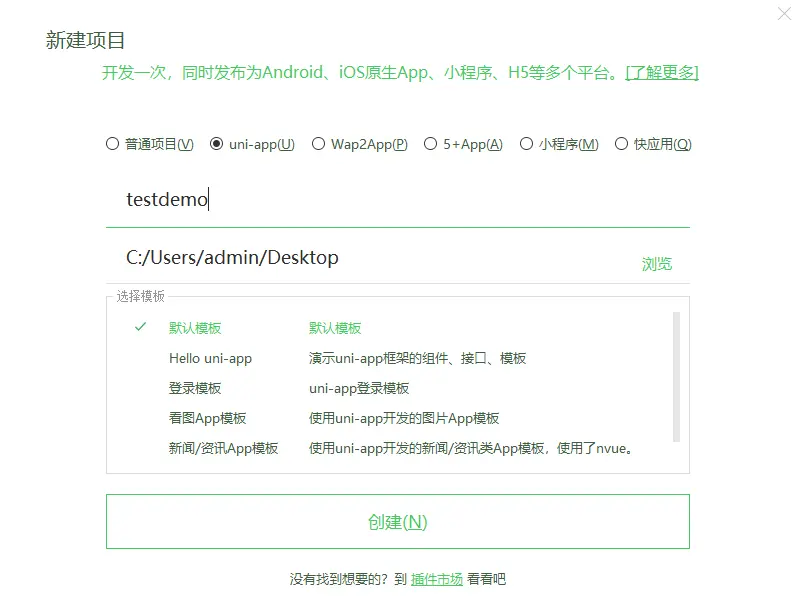Viewport: 792px width, 614px height.
Task: Click the C:/Users/admin/Desktop path field
Action: (x=369, y=258)
